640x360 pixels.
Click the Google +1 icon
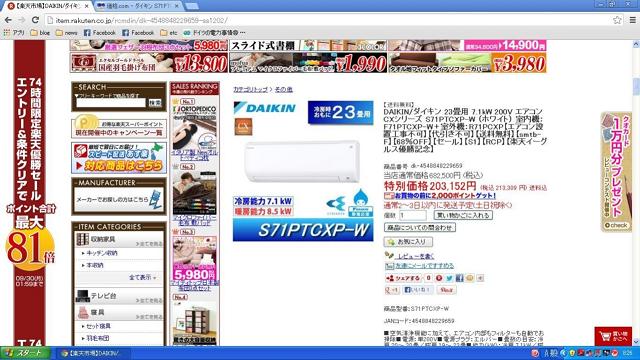[x=392, y=290]
